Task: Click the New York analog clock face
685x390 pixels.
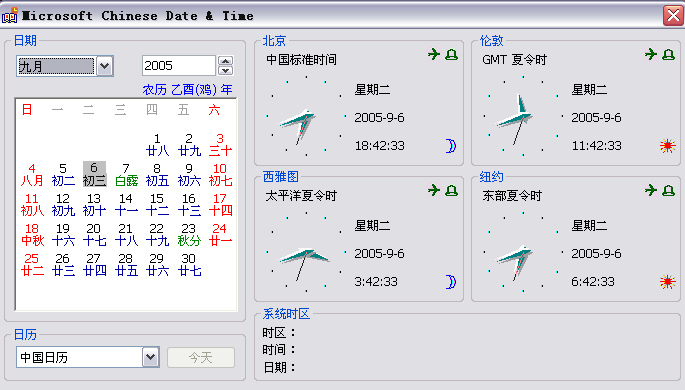Action: point(523,252)
